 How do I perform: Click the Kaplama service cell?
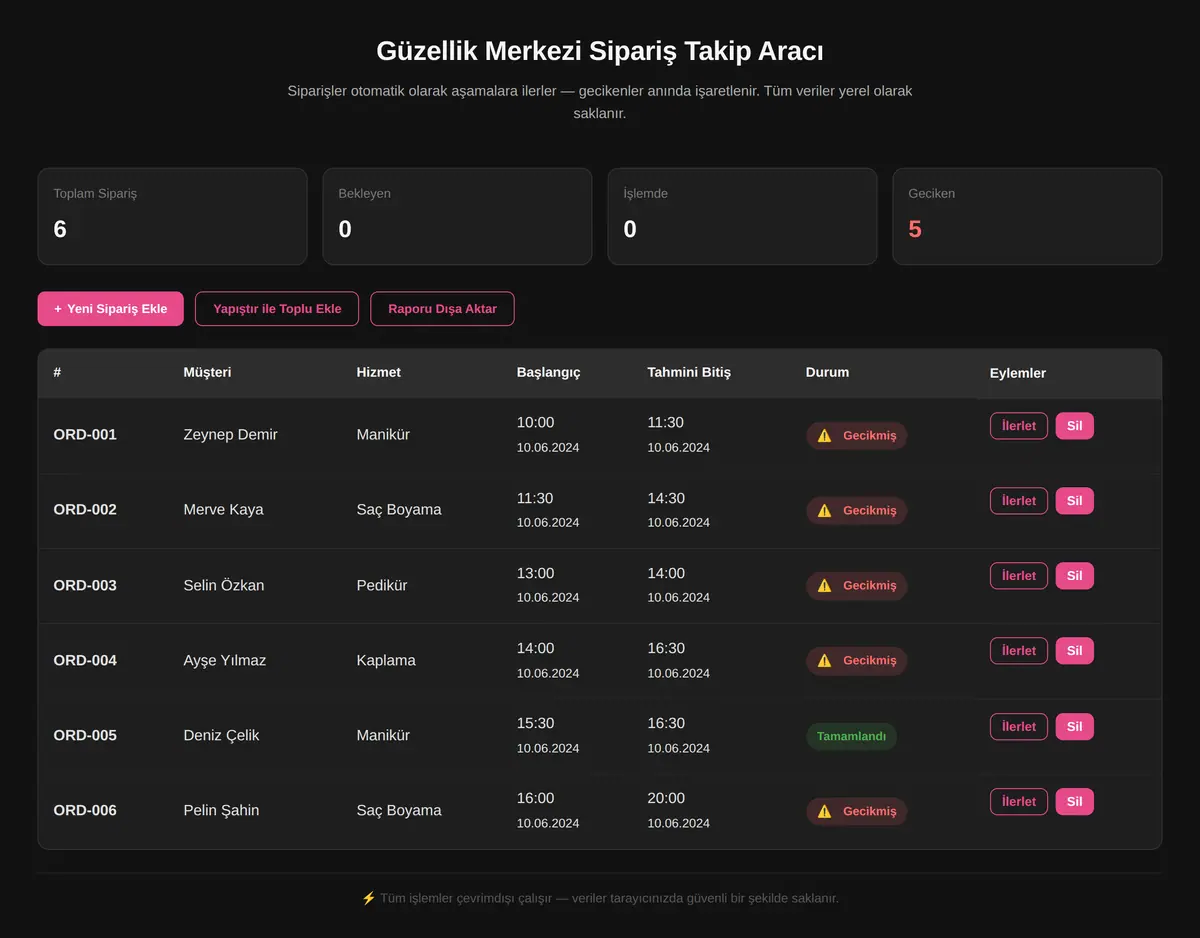[386, 660]
